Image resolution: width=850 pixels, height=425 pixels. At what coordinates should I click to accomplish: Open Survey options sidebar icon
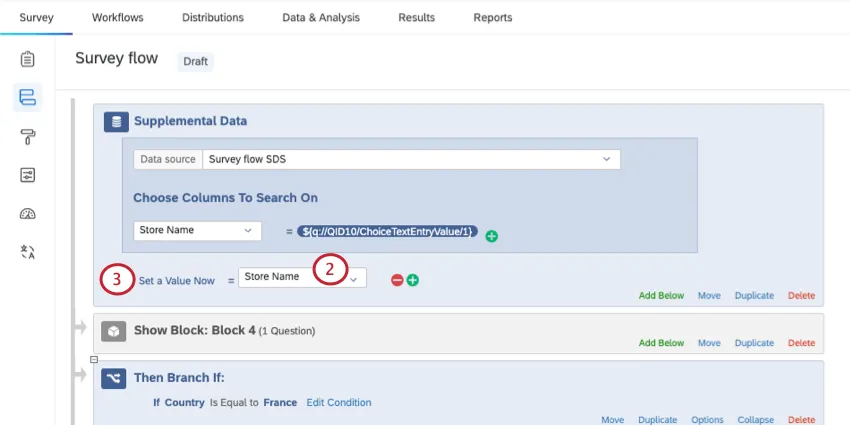point(27,175)
